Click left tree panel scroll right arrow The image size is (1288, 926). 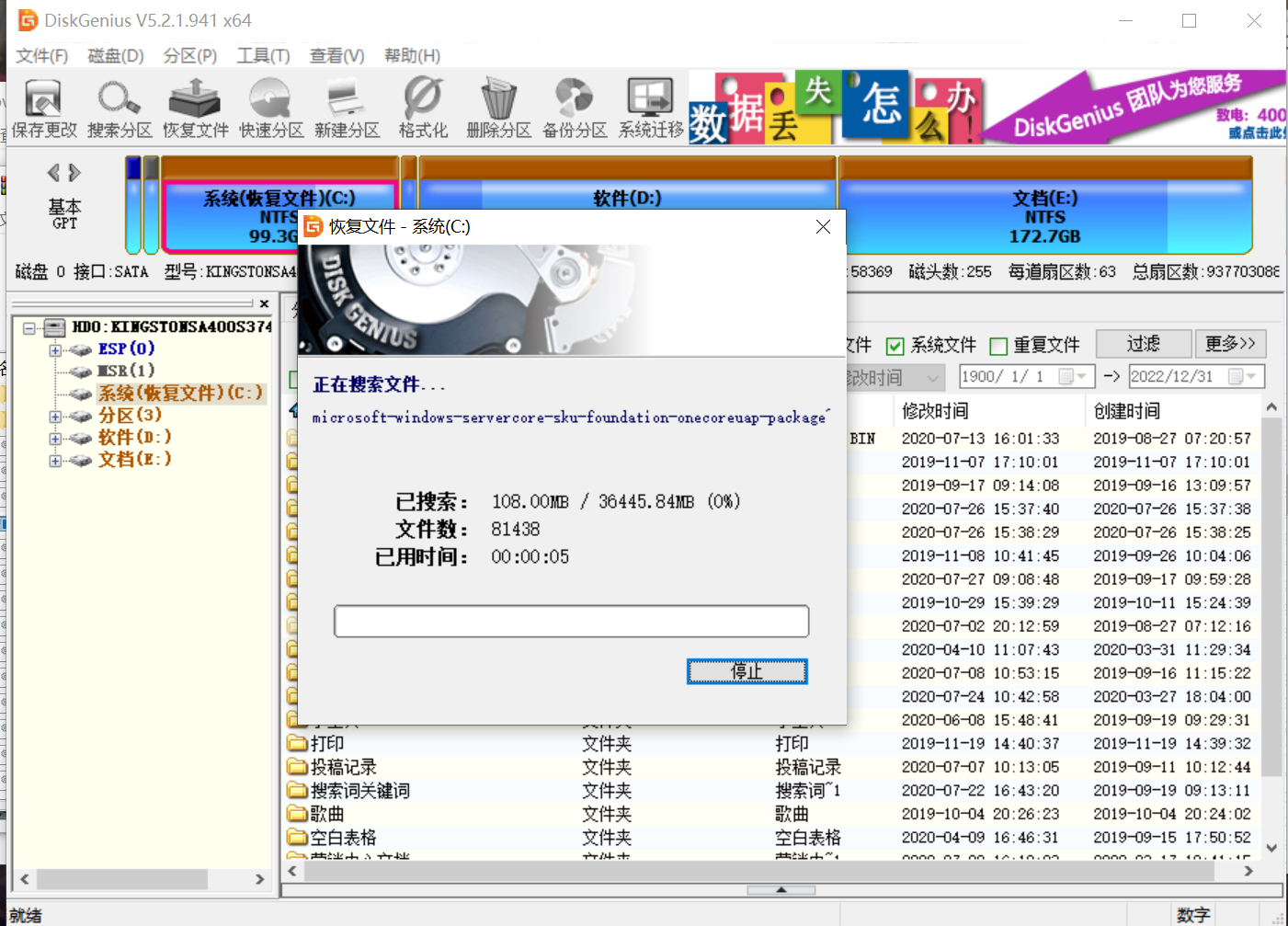pos(260,880)
